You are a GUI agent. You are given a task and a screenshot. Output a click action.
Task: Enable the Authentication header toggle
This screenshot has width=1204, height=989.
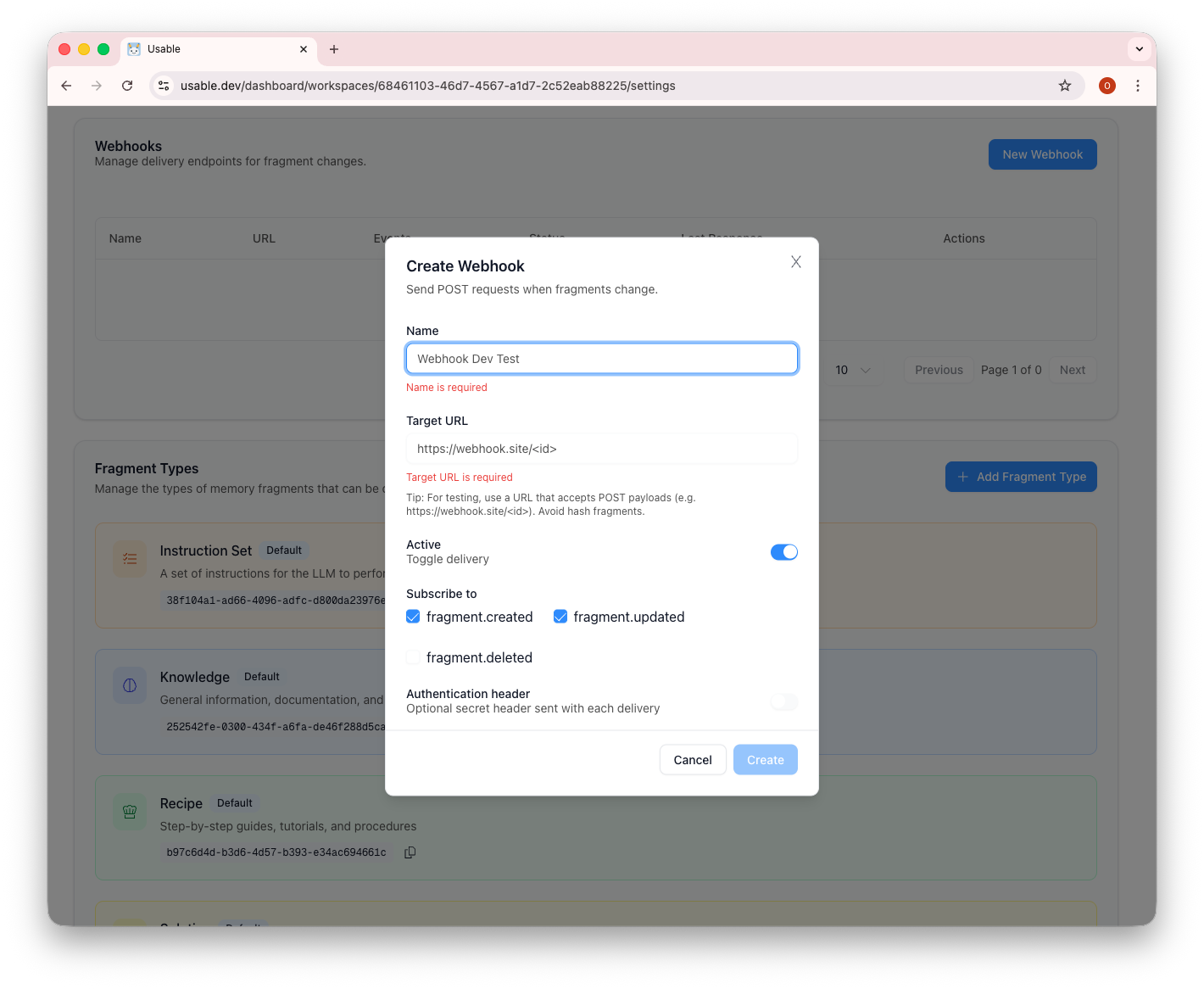(x=783, y=702)
